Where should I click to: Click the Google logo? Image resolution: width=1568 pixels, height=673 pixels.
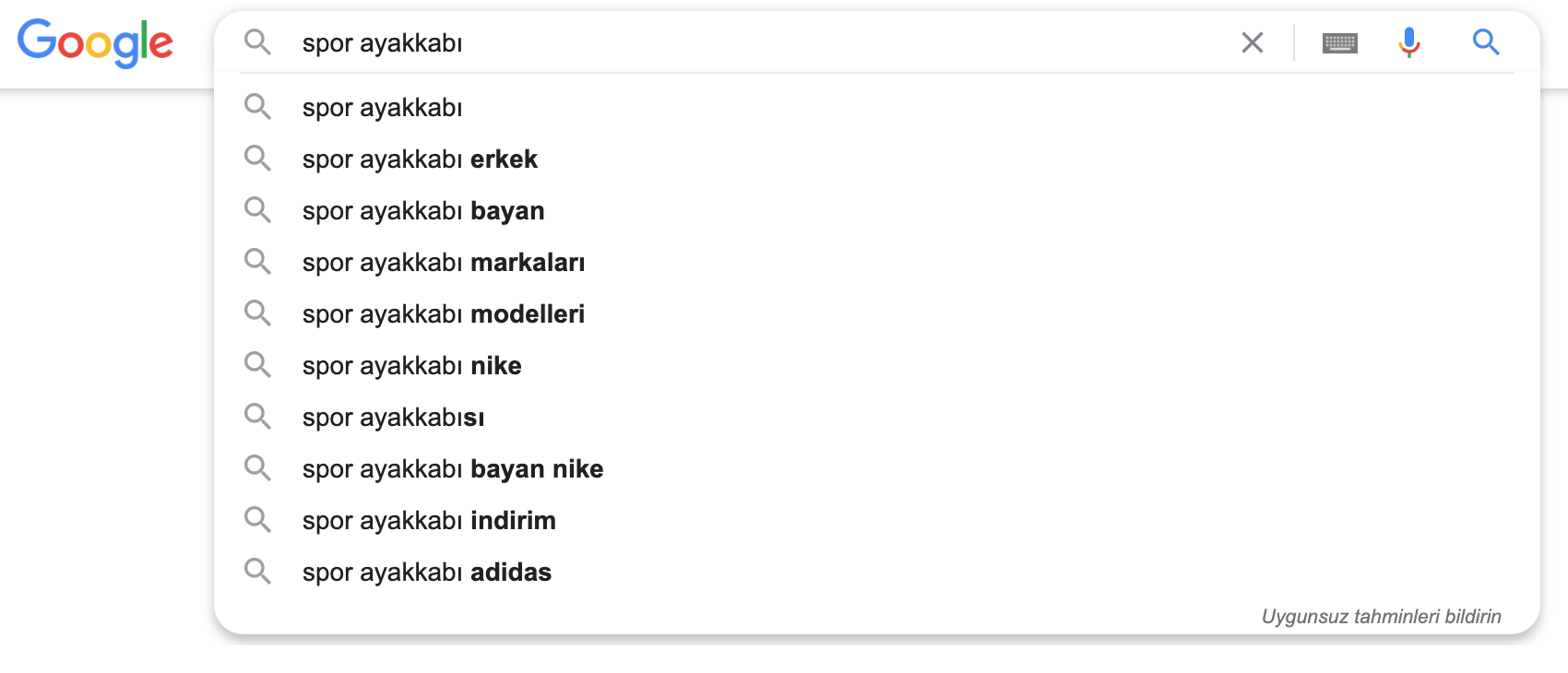95,42
